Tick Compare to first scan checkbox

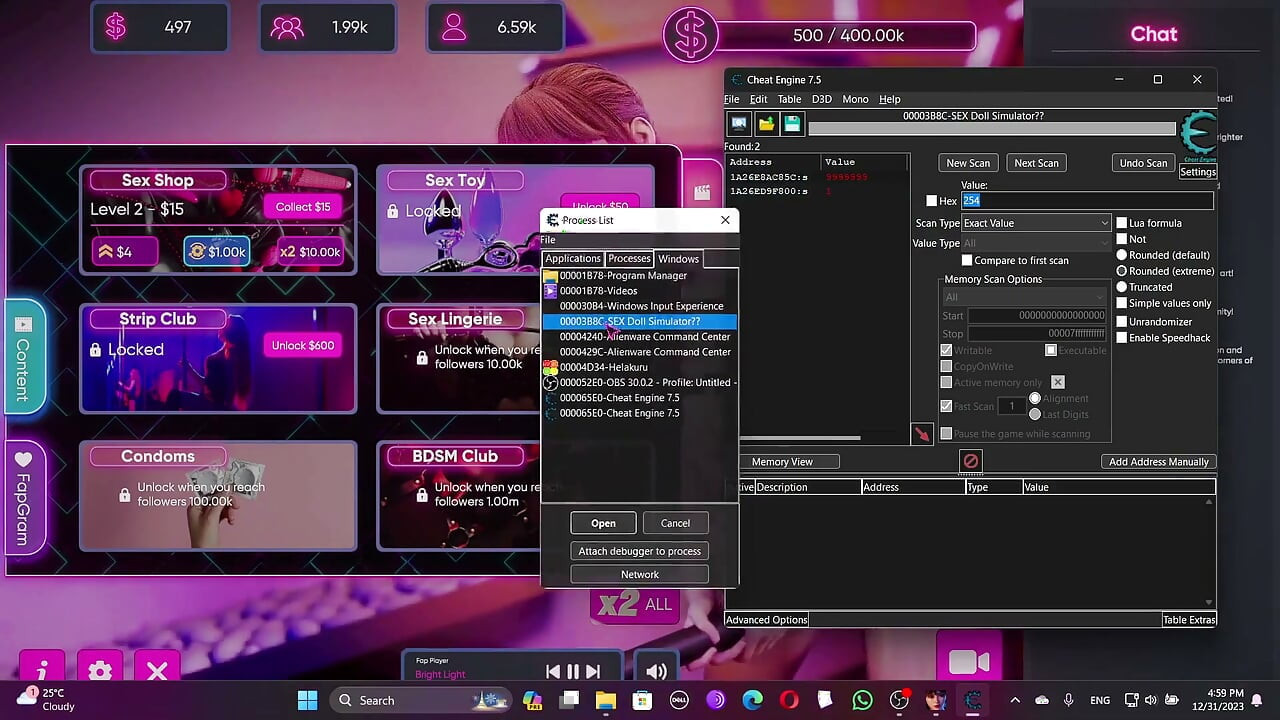(966, 260)
